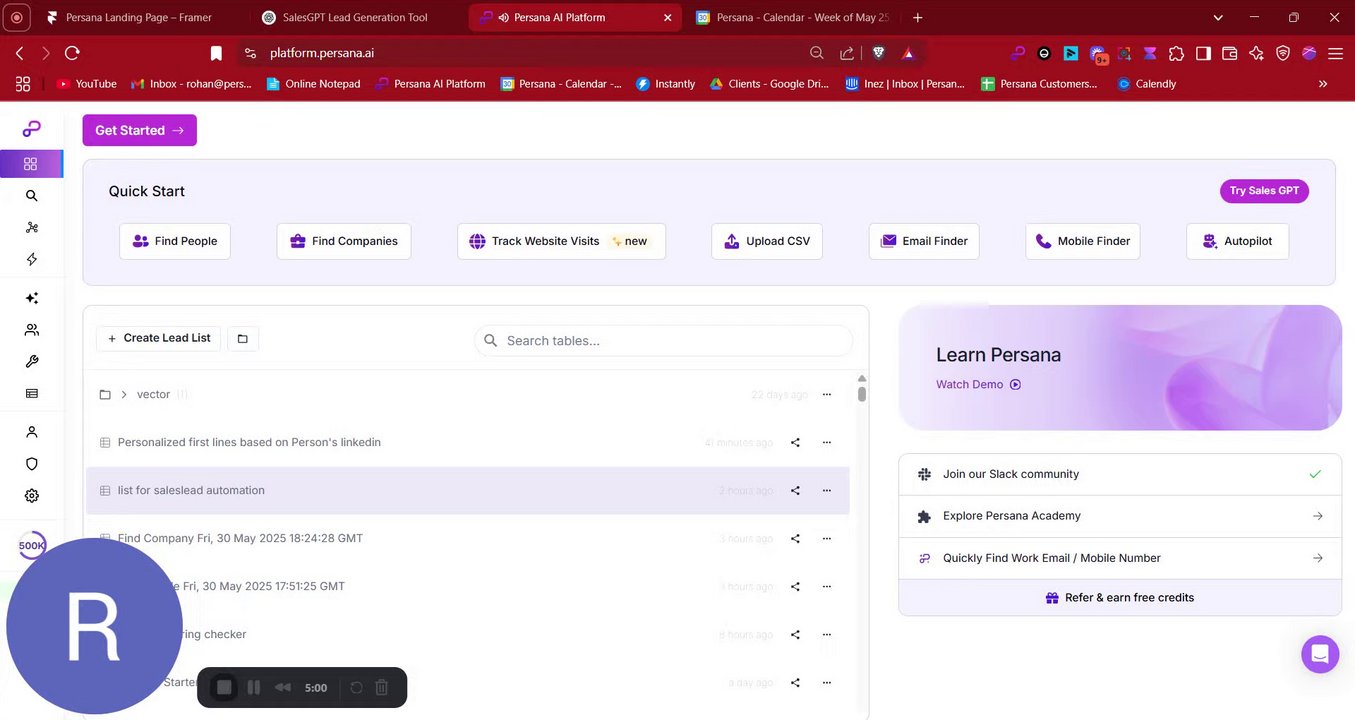1355x720 pixels.
Task: Open more options for saleslead automation list
Action: [826, 490]
